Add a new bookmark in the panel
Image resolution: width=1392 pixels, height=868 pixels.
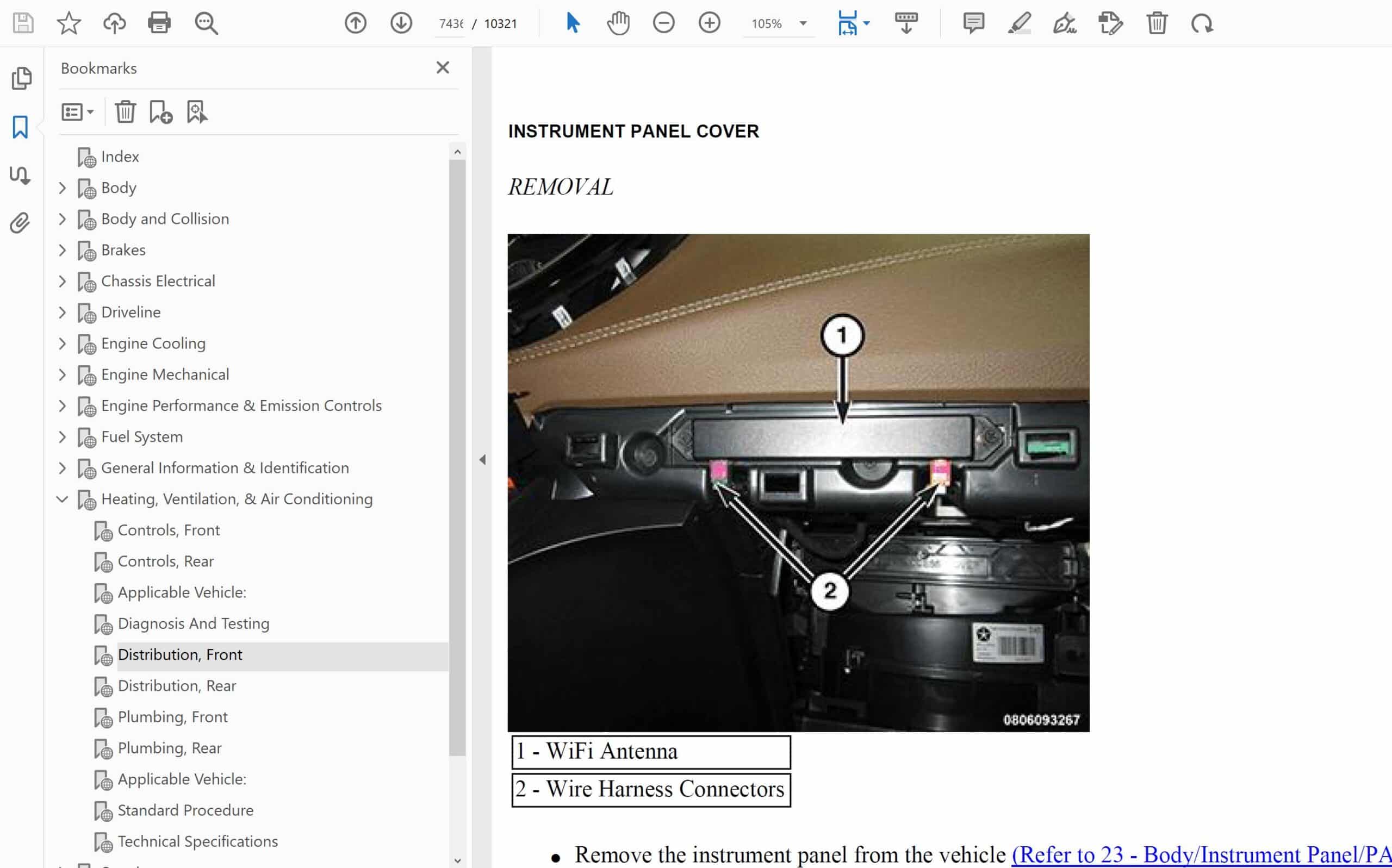click(161, 112)
